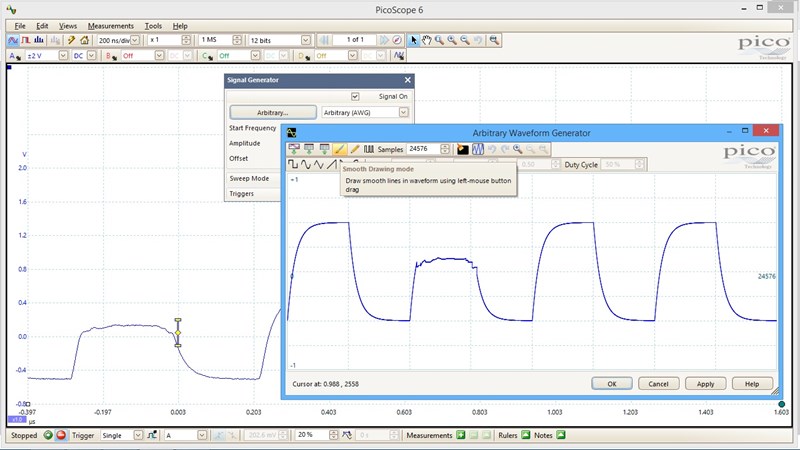Open the Measurements menu
Viewport: 800px width, 450px height.
111,26
